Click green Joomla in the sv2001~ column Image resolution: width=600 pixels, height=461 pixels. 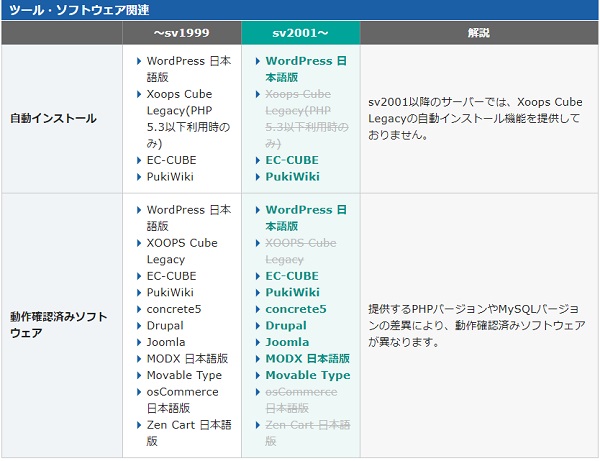(287, 342)
